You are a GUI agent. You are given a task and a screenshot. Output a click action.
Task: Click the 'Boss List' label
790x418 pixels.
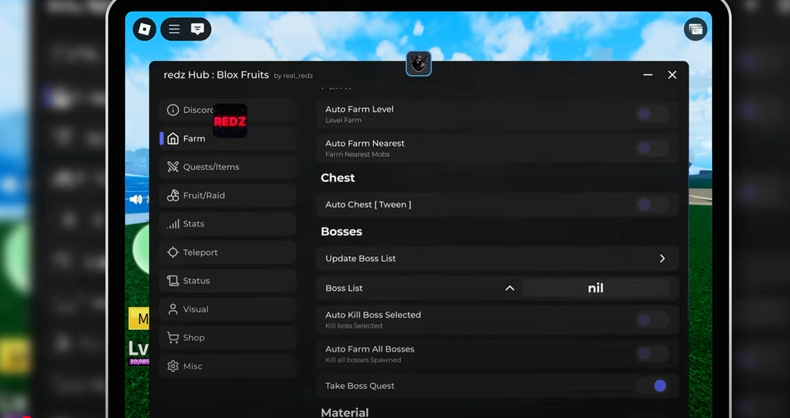pos(344,288)
